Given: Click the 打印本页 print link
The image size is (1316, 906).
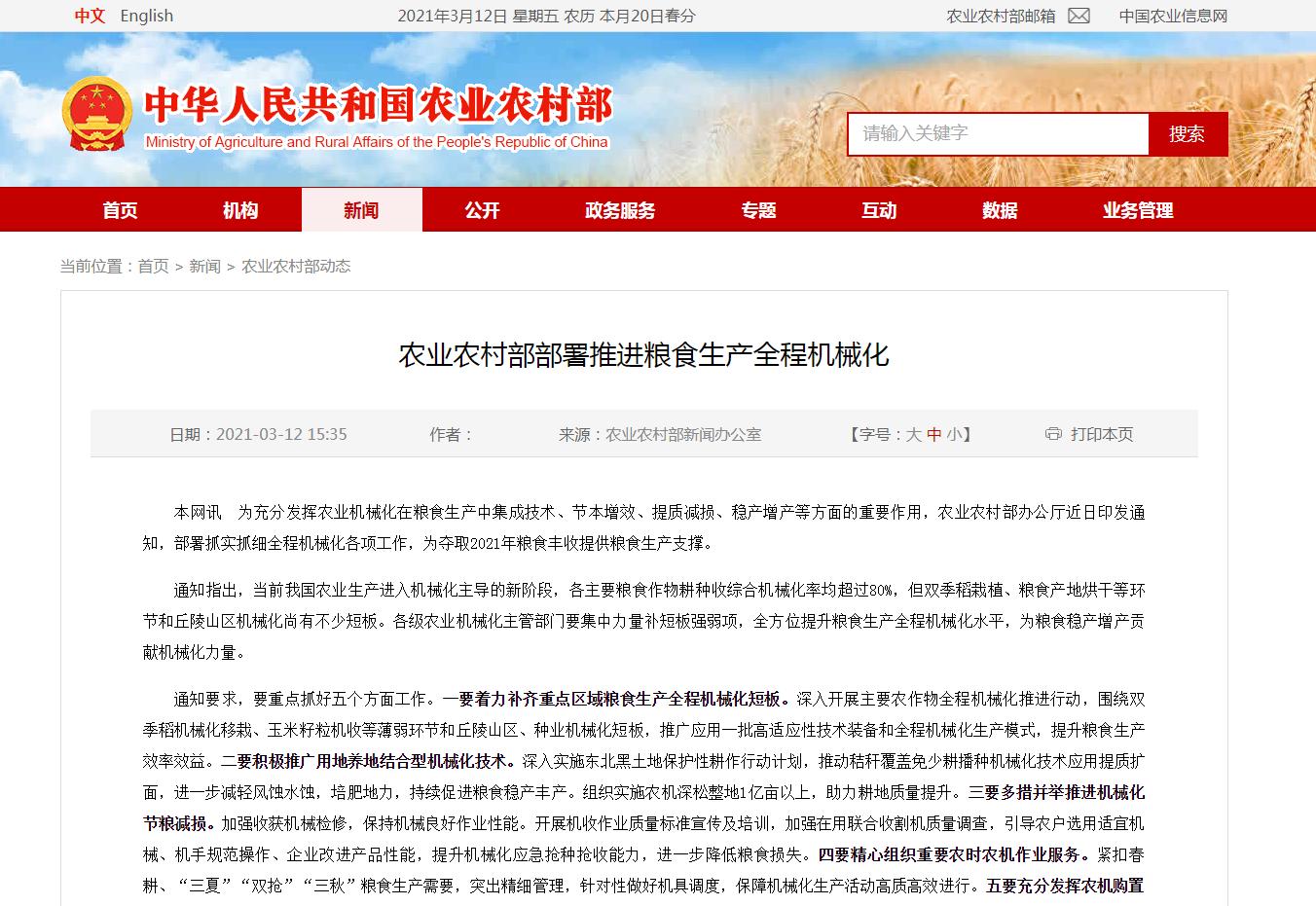Looking at the screenshot, I should click(x=1102, y=434).
